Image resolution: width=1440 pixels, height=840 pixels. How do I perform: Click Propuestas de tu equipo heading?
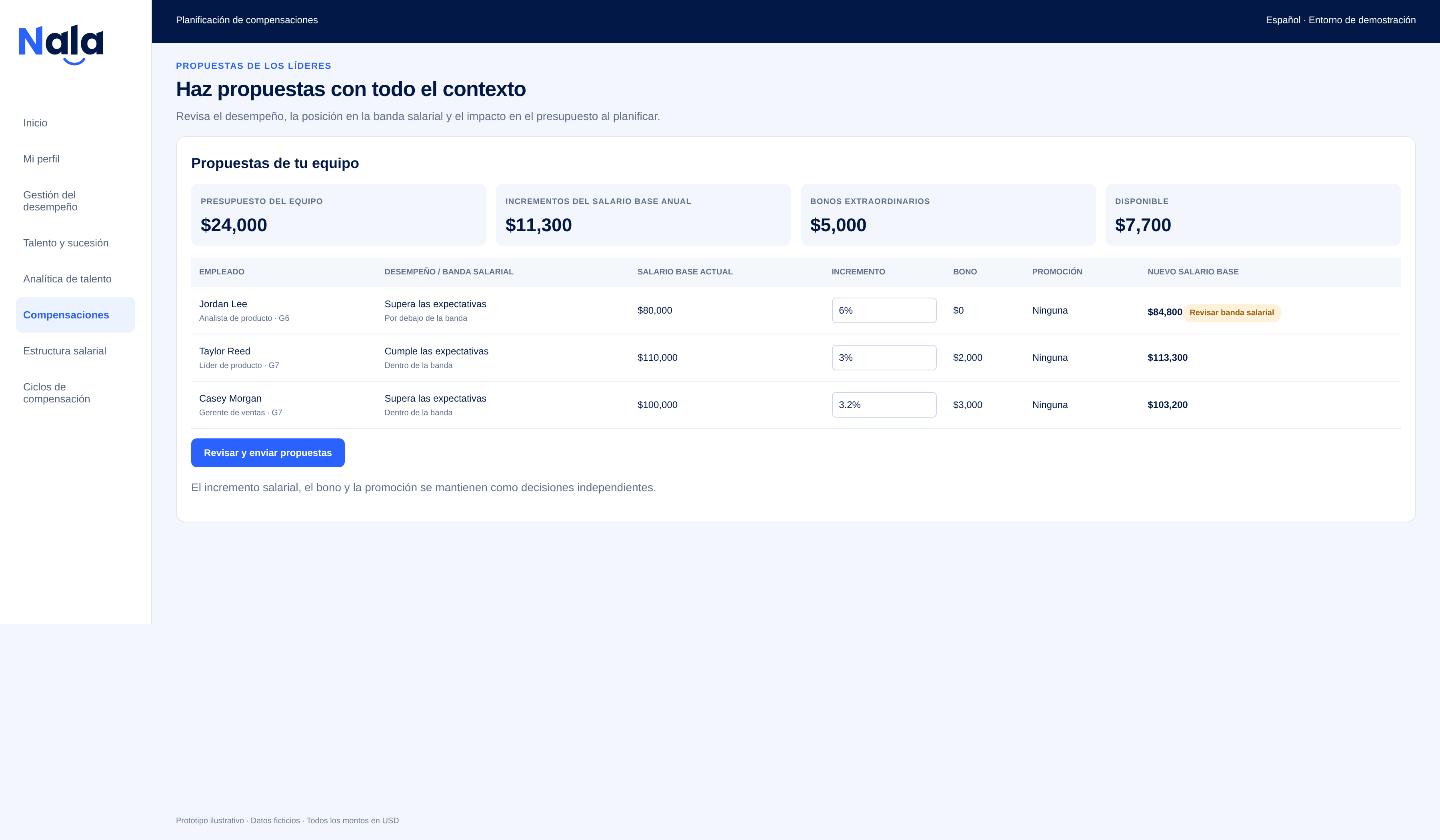275,164
